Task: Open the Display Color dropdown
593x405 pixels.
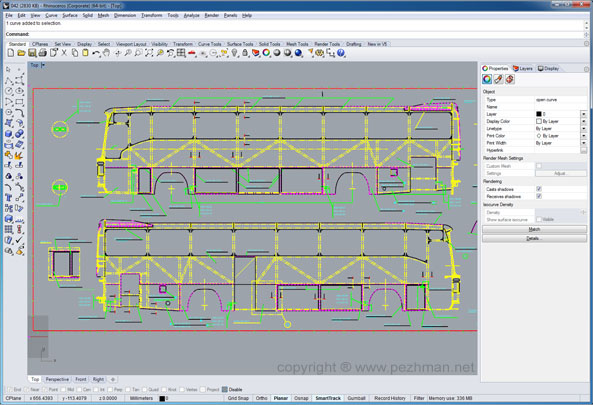Action: pyautogui.click(x=584, y=121)
